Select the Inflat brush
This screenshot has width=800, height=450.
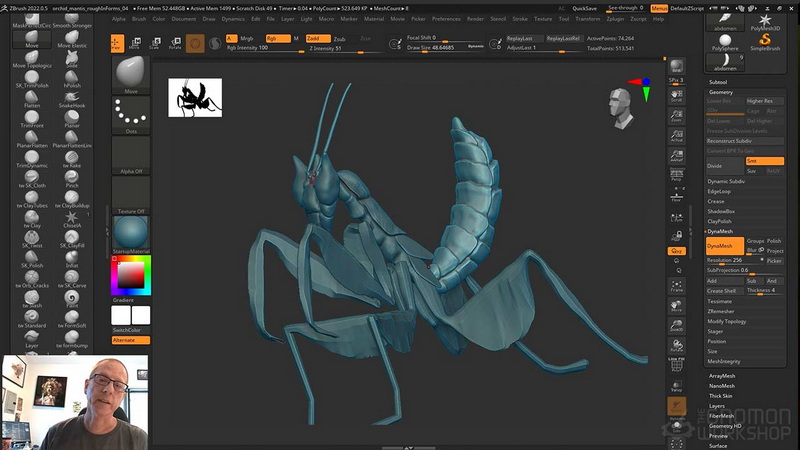pyautogui.click(x=72, y=259)
